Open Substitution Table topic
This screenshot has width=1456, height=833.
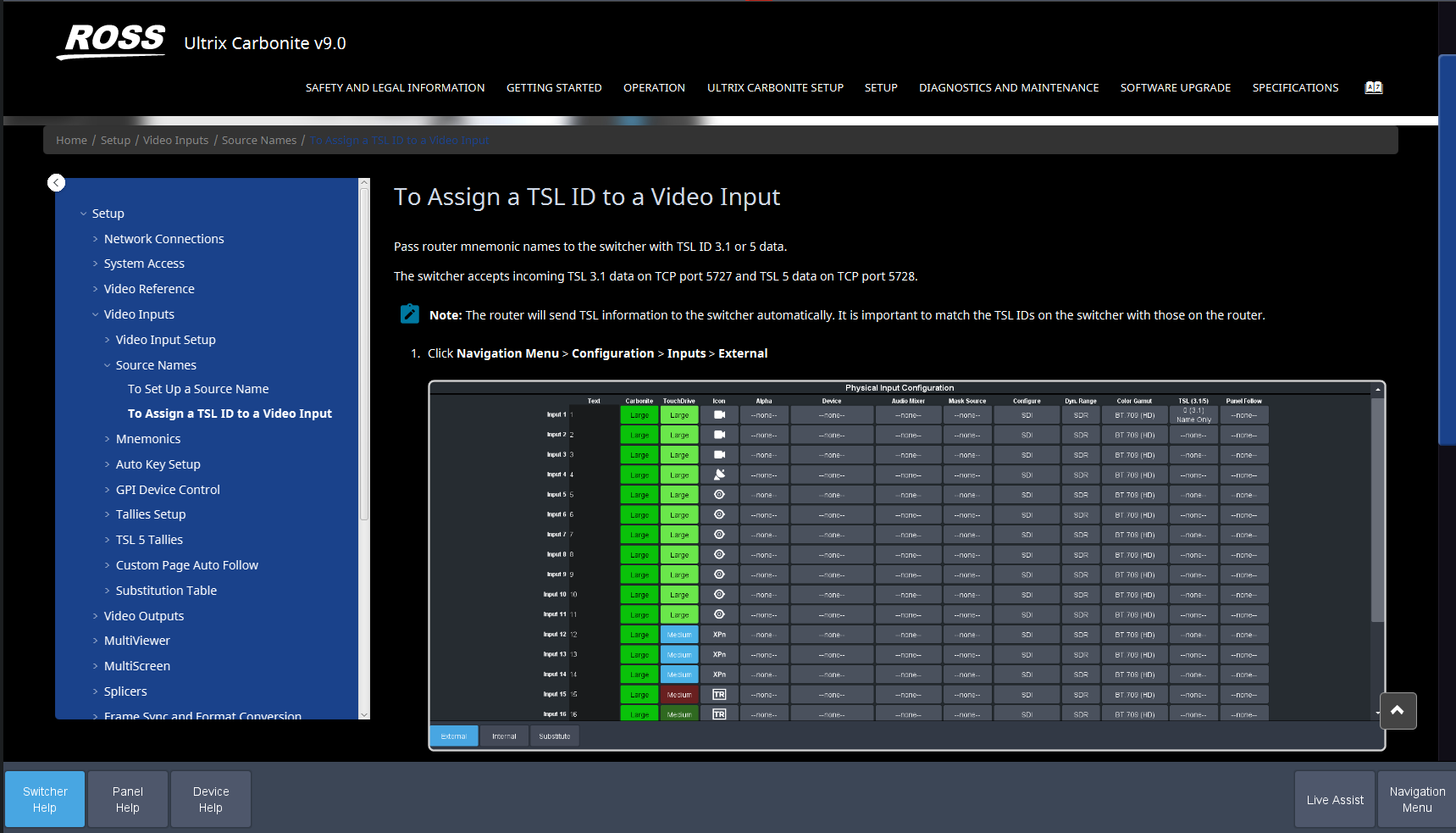166,591
